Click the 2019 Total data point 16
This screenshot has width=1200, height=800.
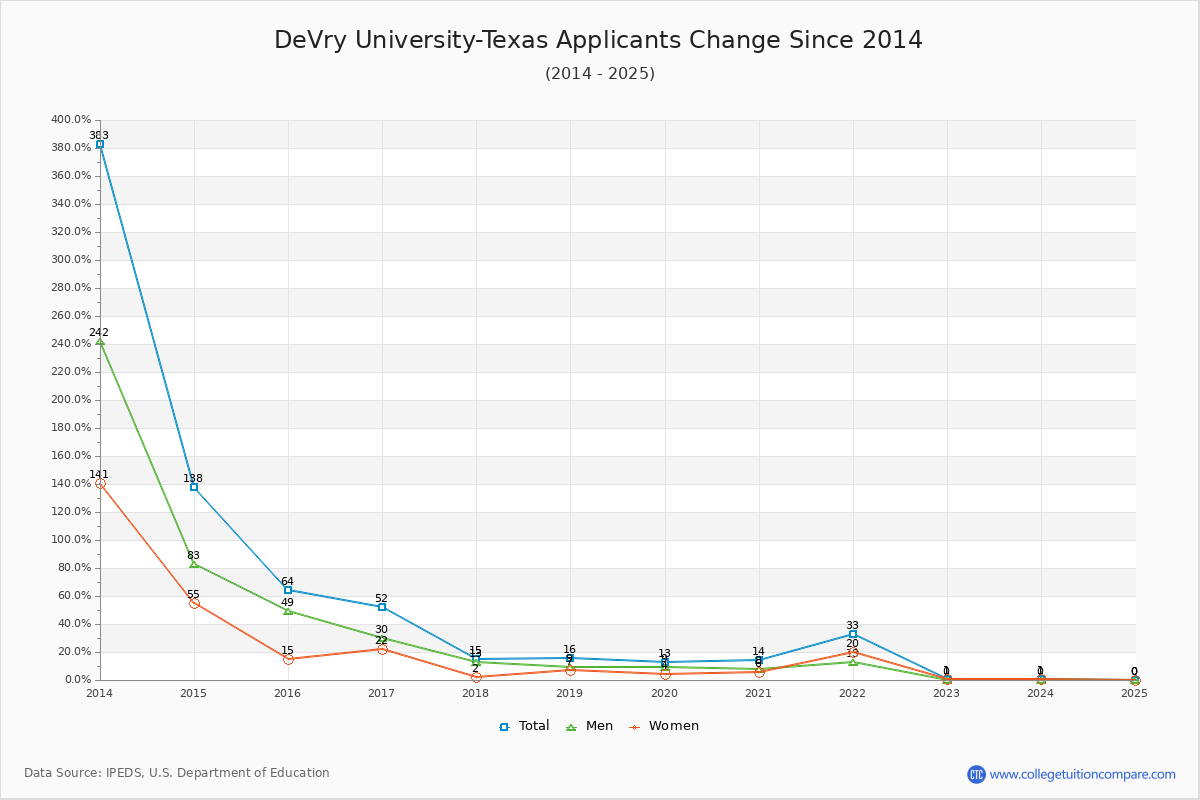(x=570, y=658)
